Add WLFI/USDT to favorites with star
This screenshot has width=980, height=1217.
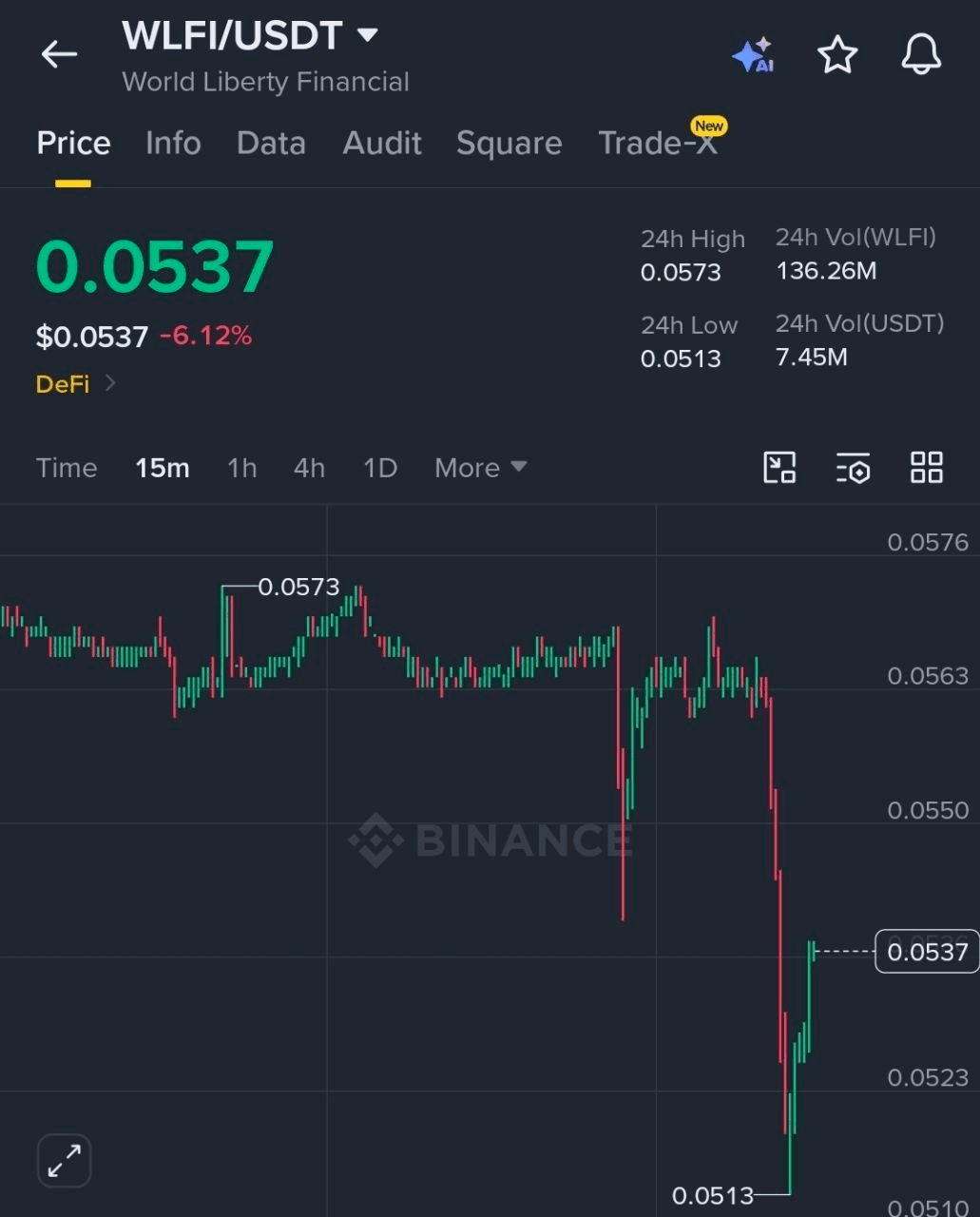click(x=837, y=54)
